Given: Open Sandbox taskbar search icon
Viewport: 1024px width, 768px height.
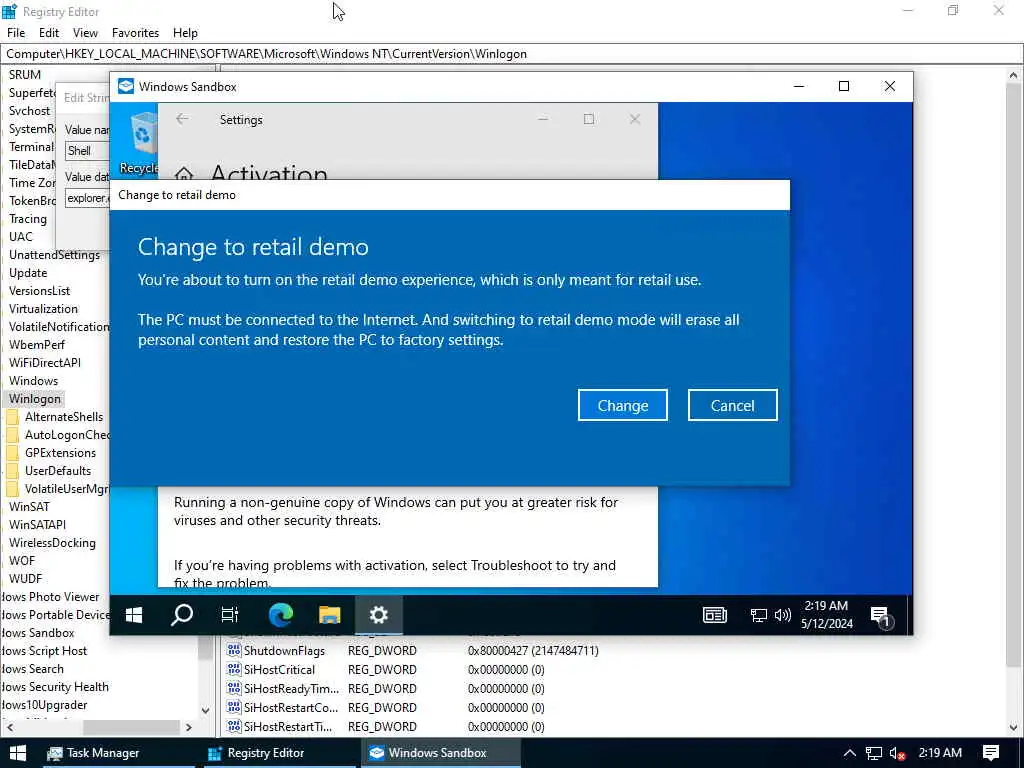Looking at the screenshot, I should tap(182, 615).
